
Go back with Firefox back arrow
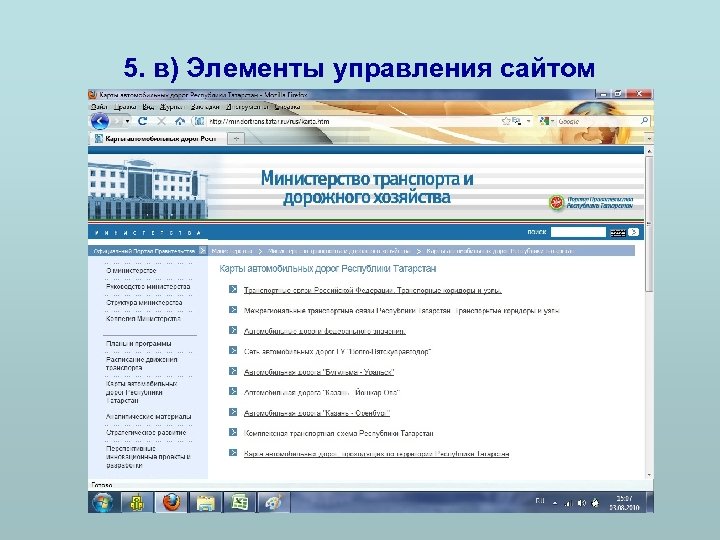[100, 121]
